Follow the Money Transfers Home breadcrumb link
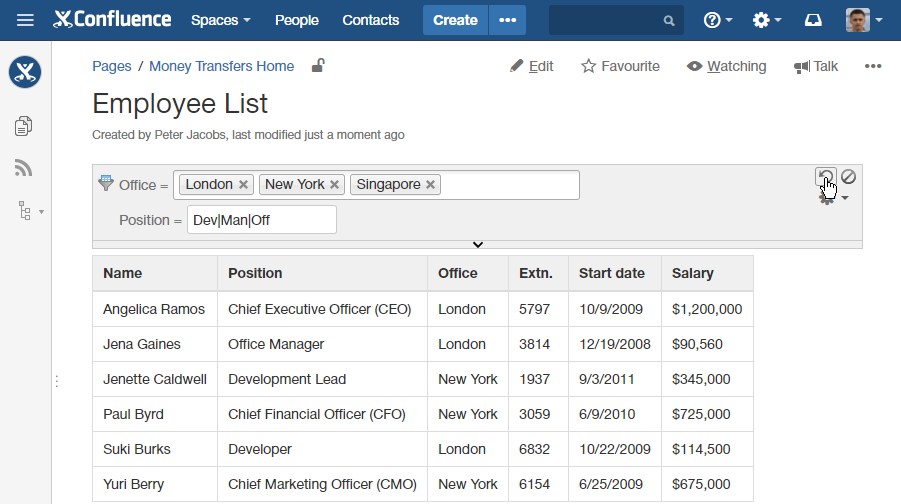Image resolution: width=901 pixels, height=504 pixels. [x=221, y=66]
